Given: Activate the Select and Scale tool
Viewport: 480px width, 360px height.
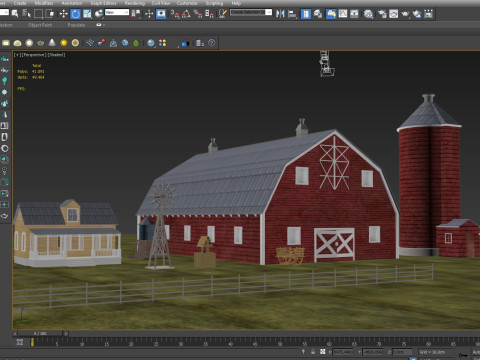Looking at the screenshot, I should pos(87,14).
